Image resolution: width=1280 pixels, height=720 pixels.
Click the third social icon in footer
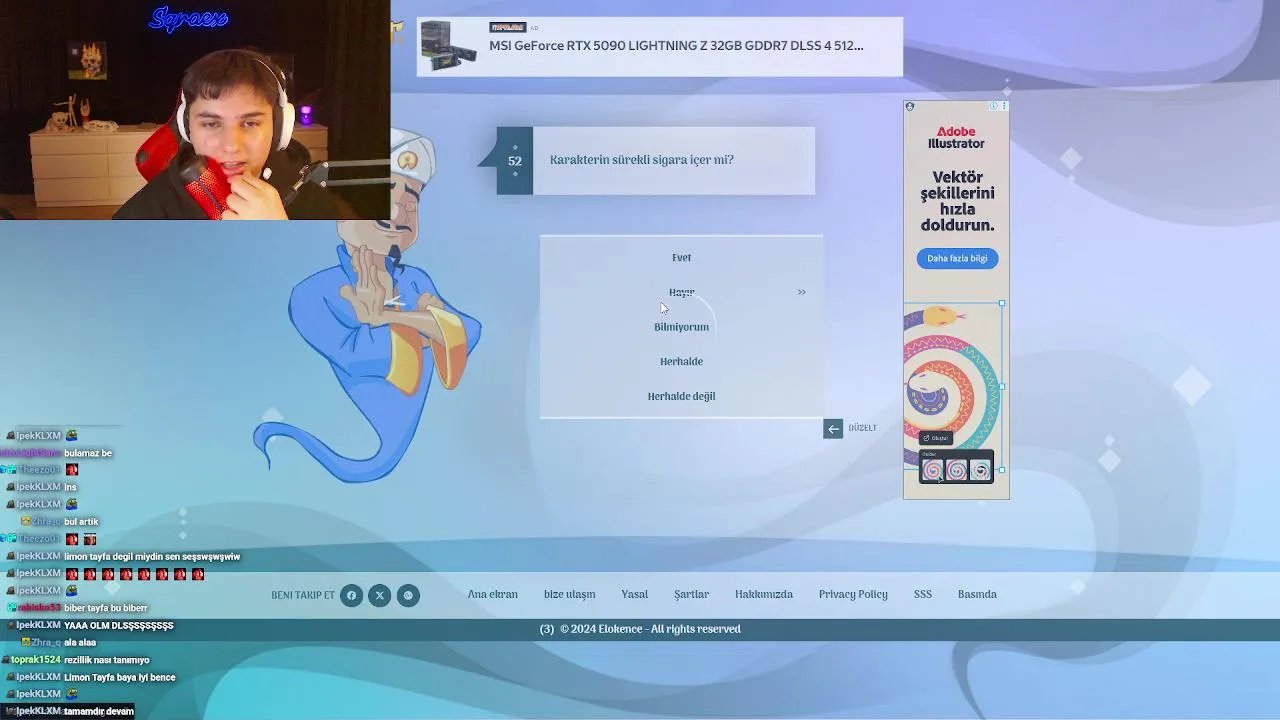click(x=407, y=595)
